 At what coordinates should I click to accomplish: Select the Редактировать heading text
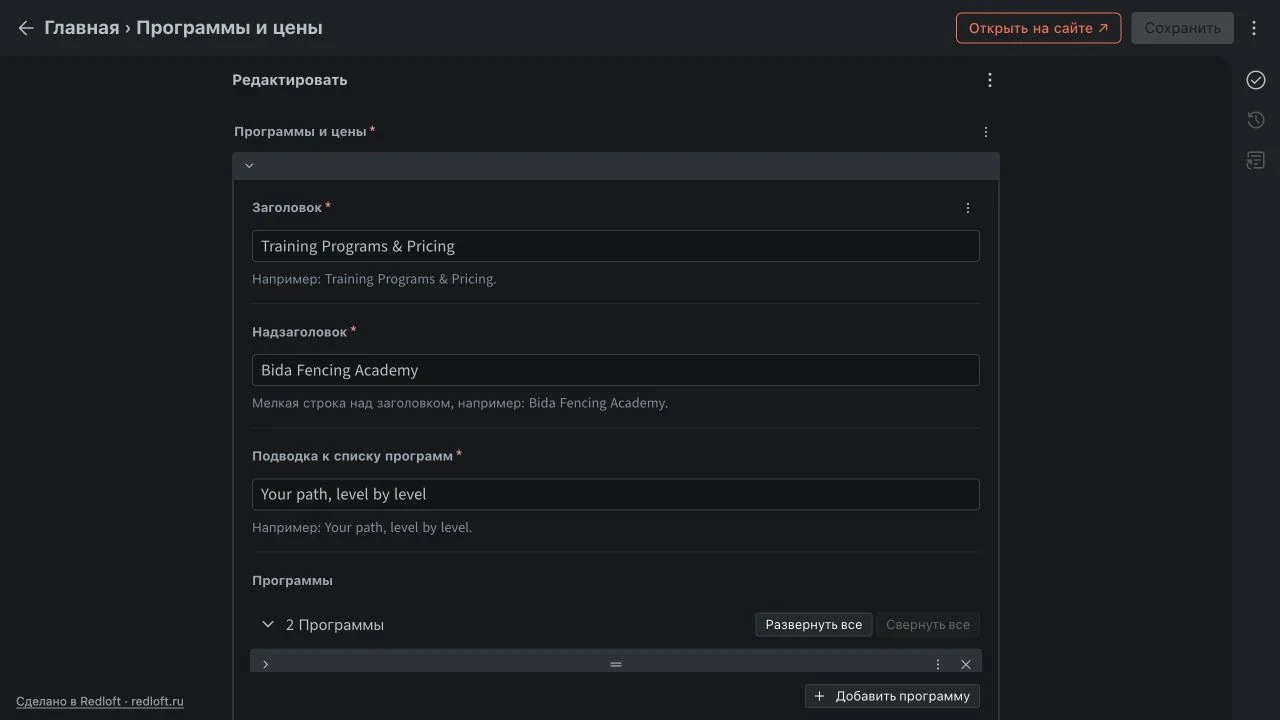coord(290,80)
